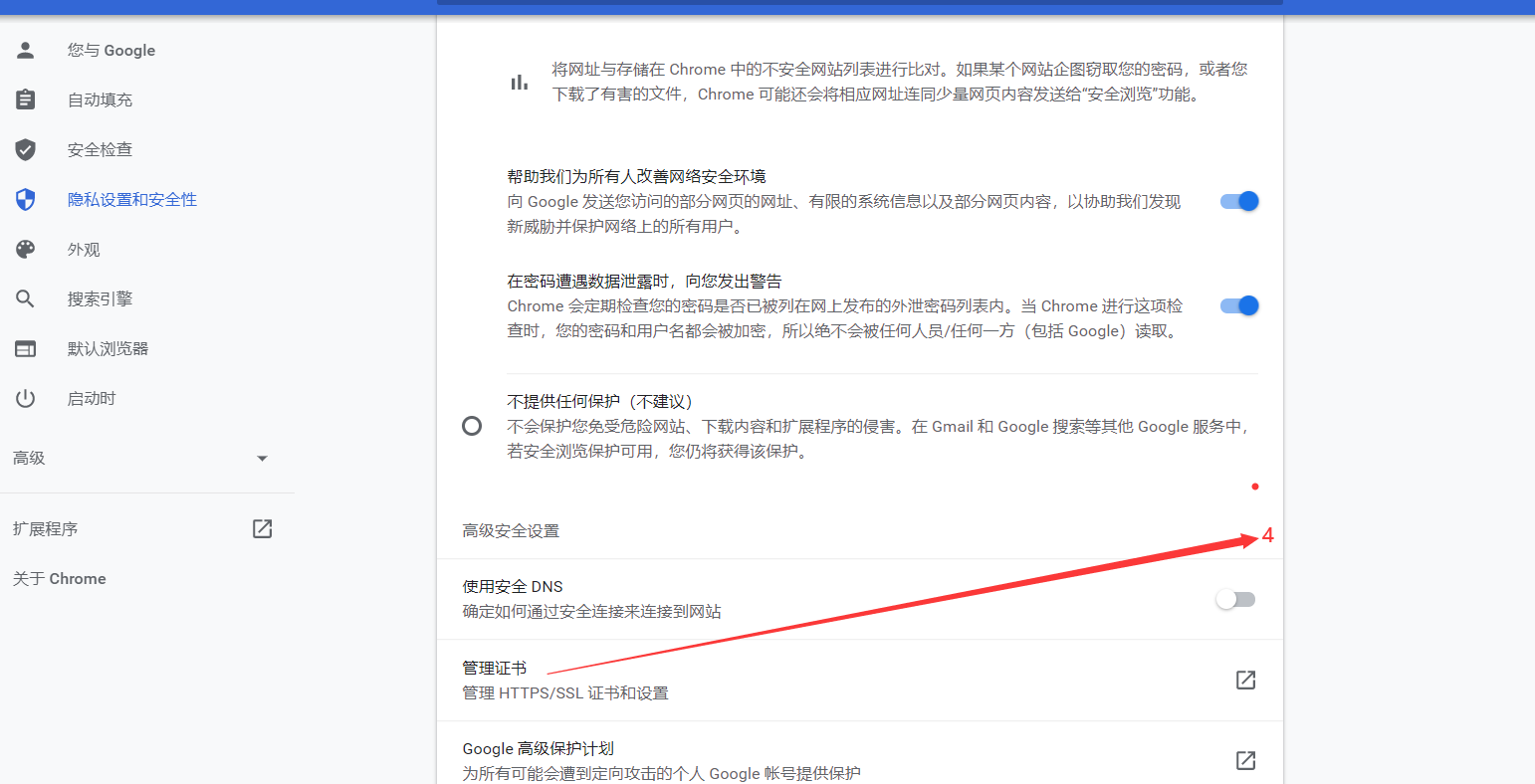
Task: Click the external link icon for Google 高级保护计划
Action: (x=1245, y=760)
